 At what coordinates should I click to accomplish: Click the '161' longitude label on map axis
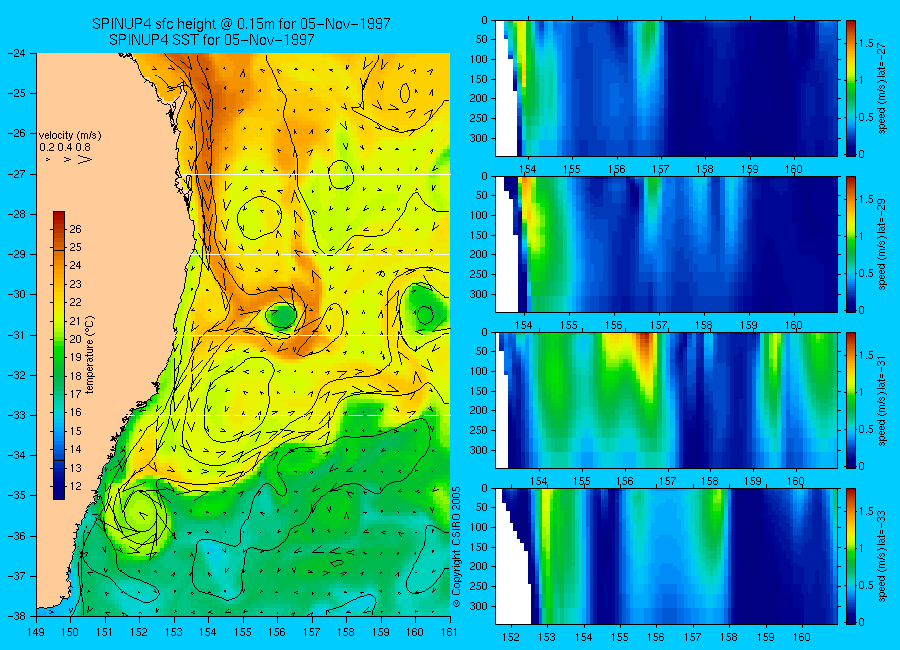point(449,633)
